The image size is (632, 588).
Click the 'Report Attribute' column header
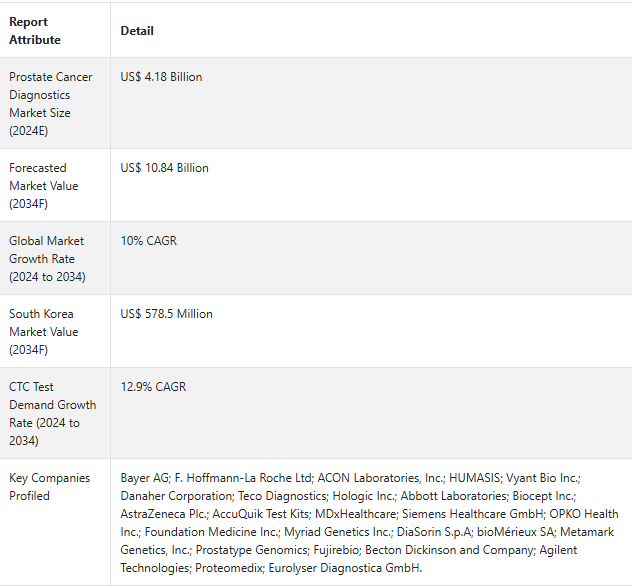click(35, 31)
